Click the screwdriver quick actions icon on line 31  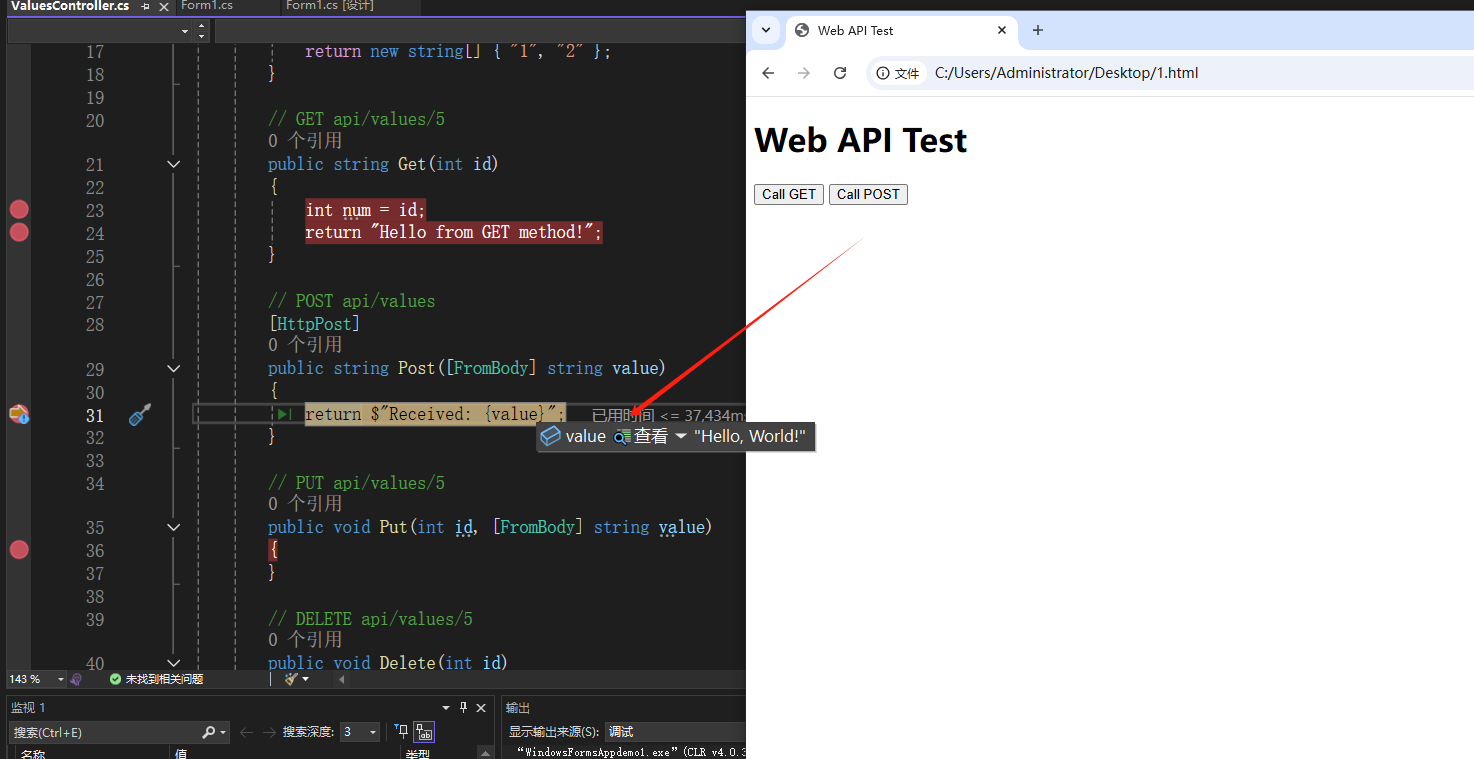point(140,414)
